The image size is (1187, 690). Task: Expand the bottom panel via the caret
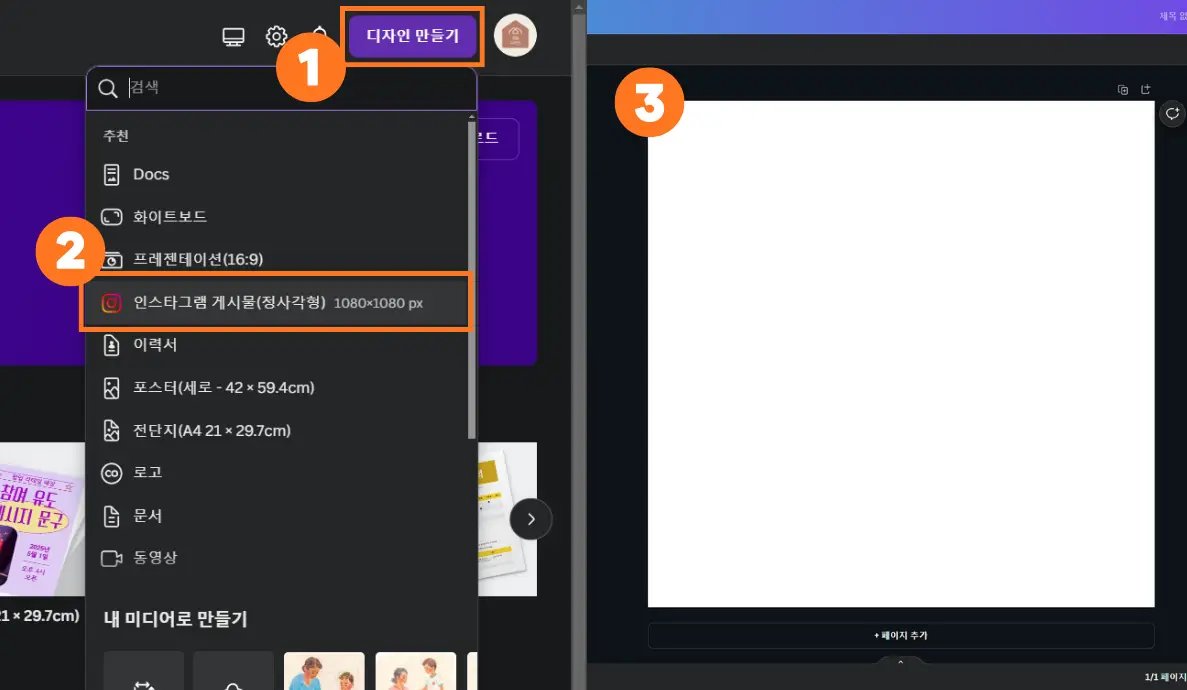(899, 662)
